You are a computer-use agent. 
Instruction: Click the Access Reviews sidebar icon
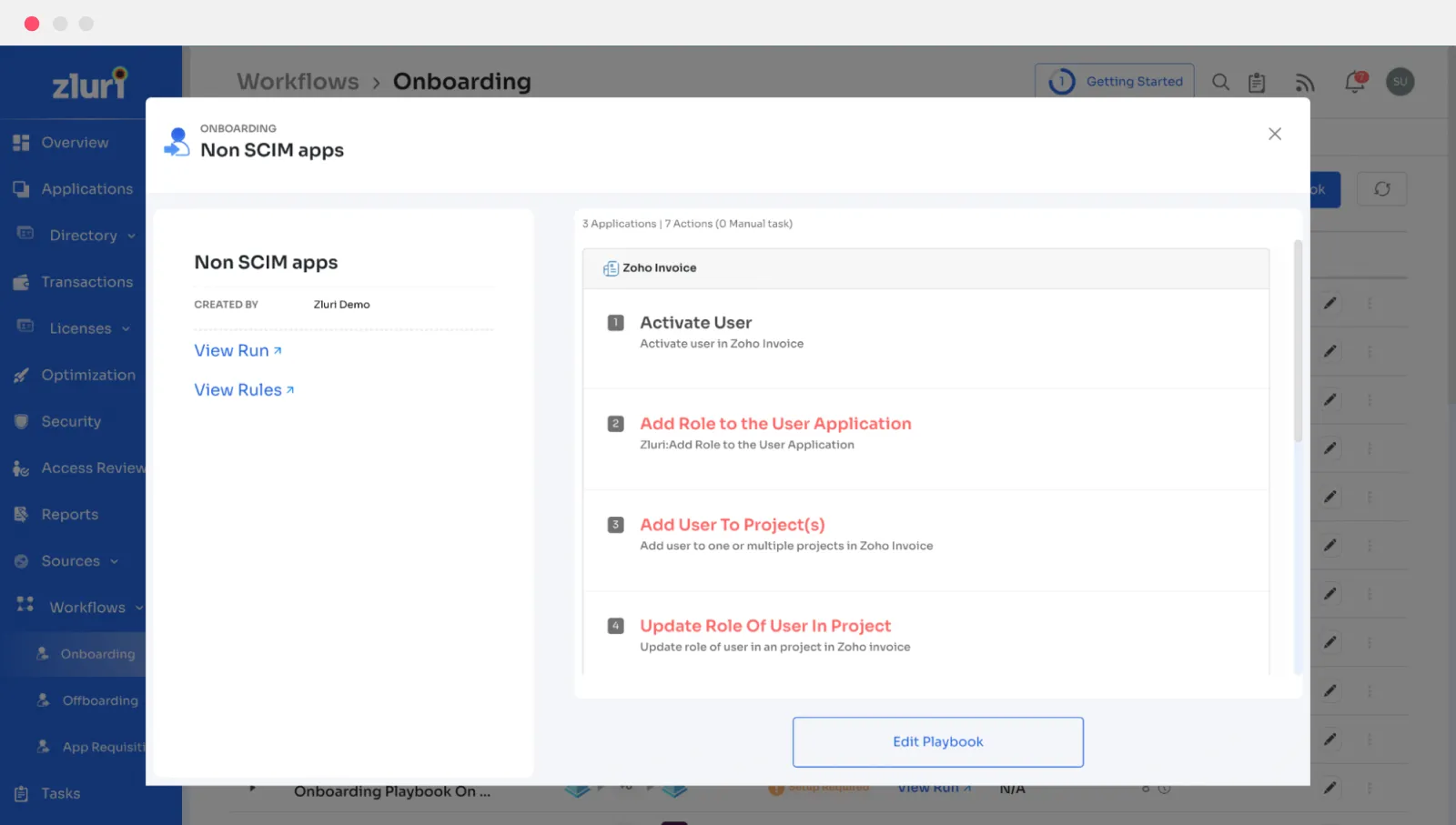(x=21, y=468)
